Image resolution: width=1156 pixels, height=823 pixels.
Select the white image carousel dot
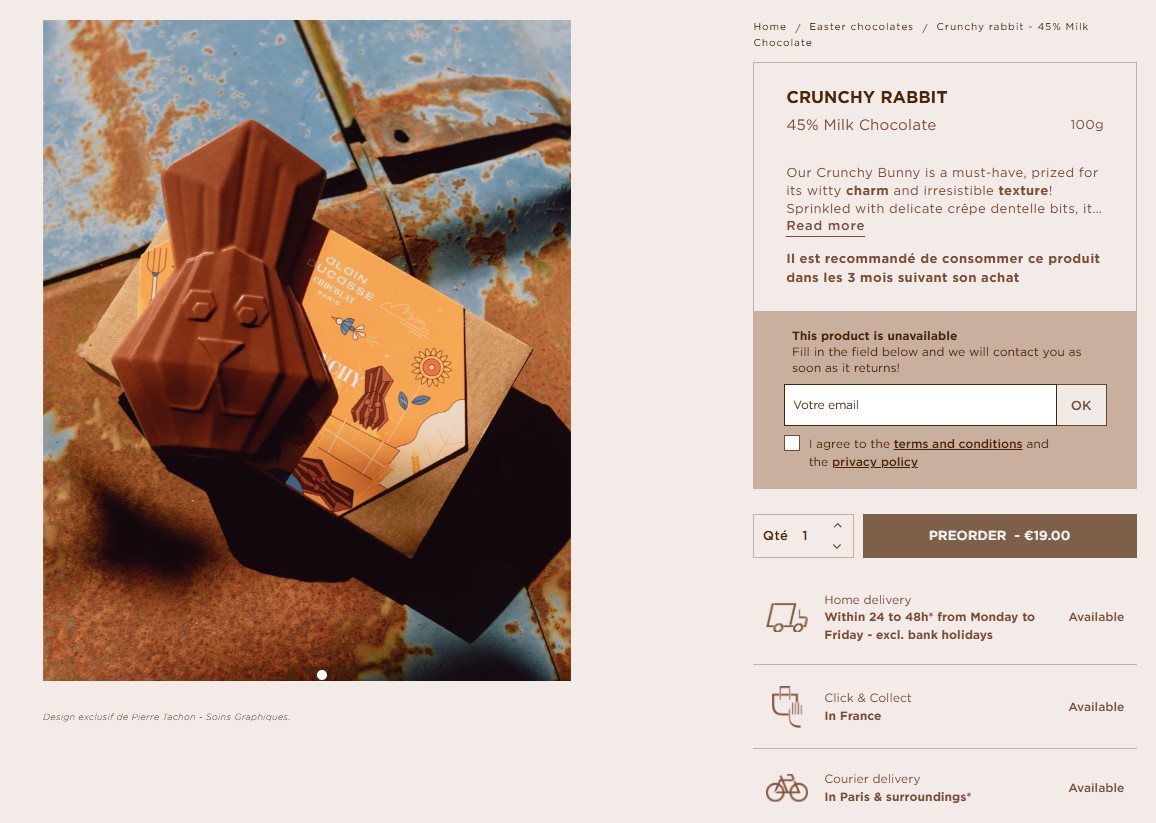click(x=321, y=675)
